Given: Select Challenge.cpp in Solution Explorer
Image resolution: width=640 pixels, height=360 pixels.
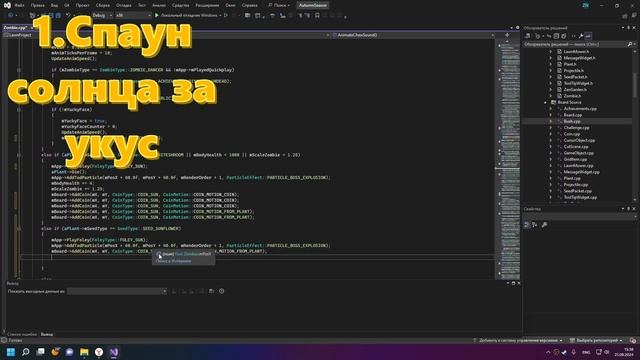Looking at the screenshot, I should click(x=576, y=128).
